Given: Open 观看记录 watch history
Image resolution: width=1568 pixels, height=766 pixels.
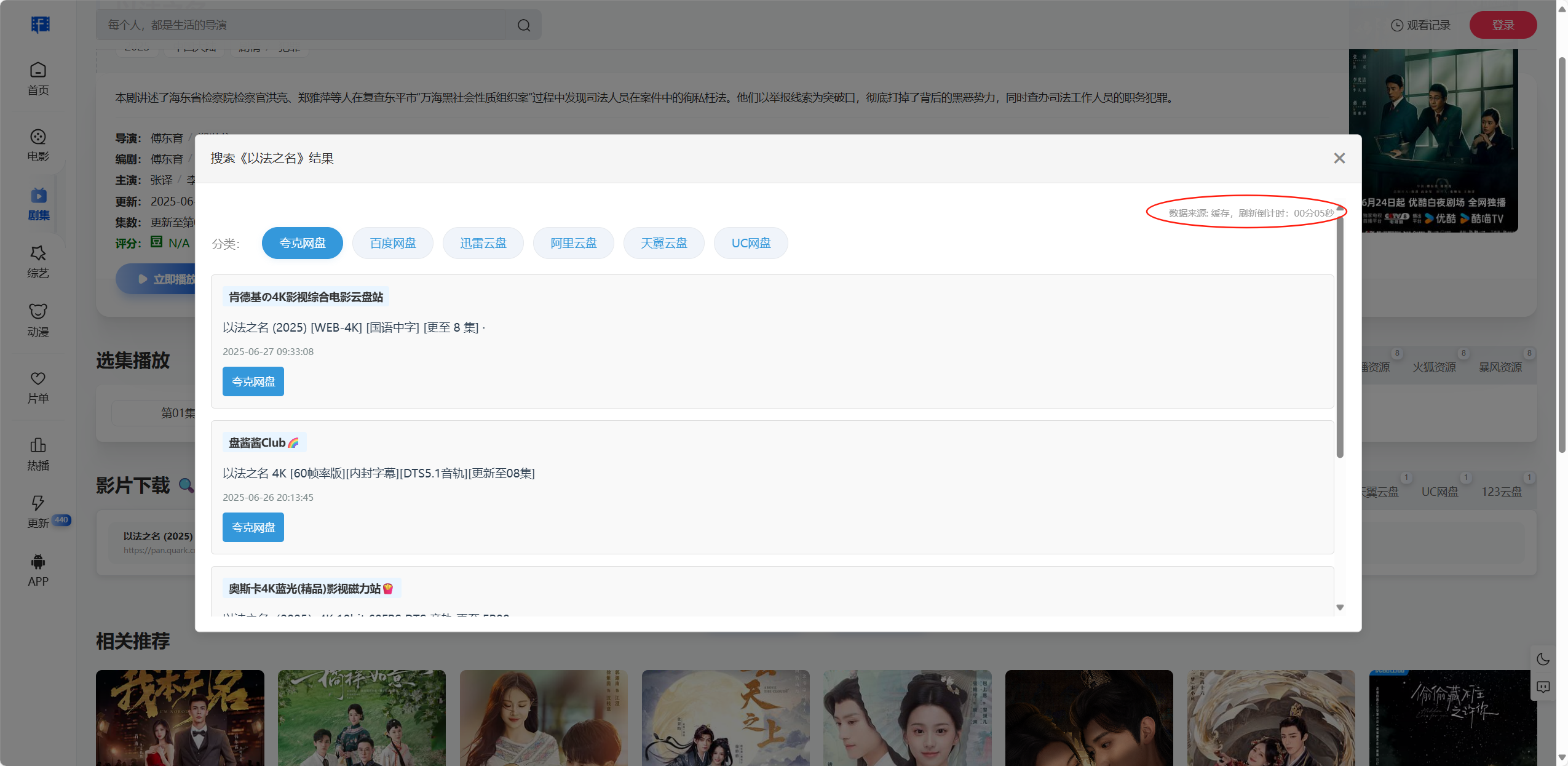Looking at the screenshot, I should pos(1420,25).
